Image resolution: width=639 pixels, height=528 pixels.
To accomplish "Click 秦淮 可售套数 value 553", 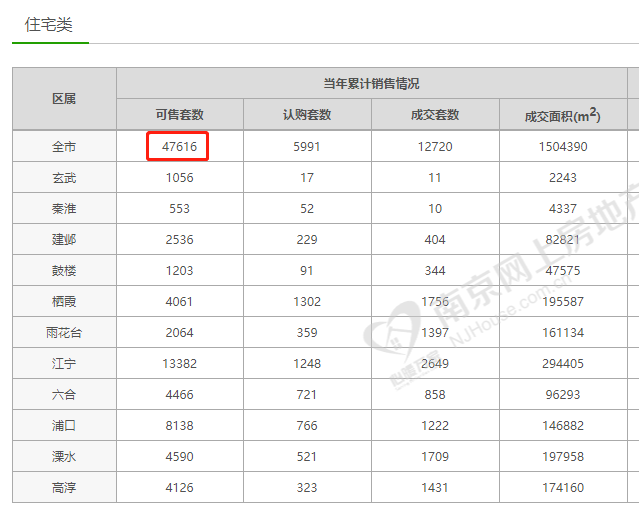I will click(179, 209).
